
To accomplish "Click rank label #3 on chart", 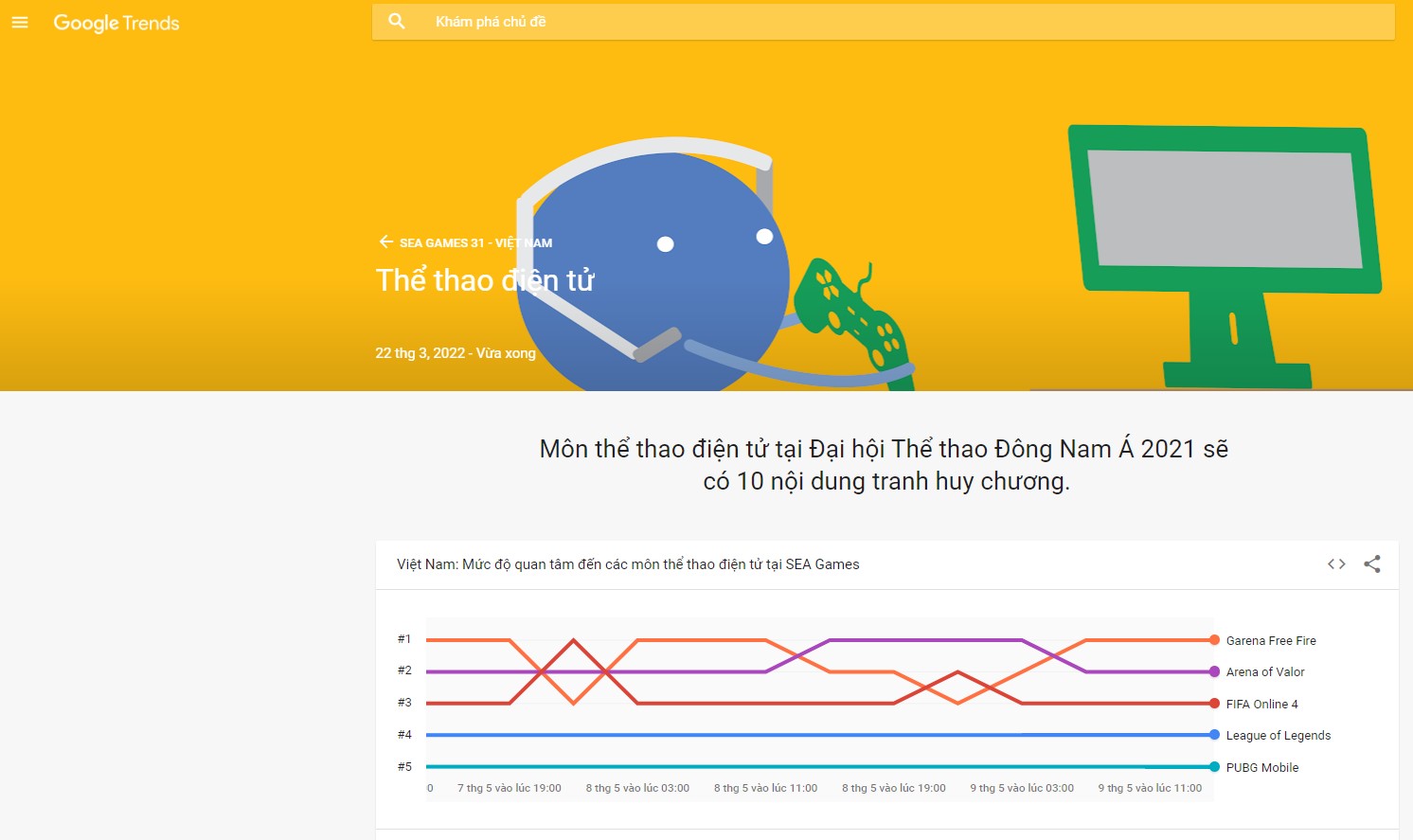I will pyautogui.click(x=404, y=703).
